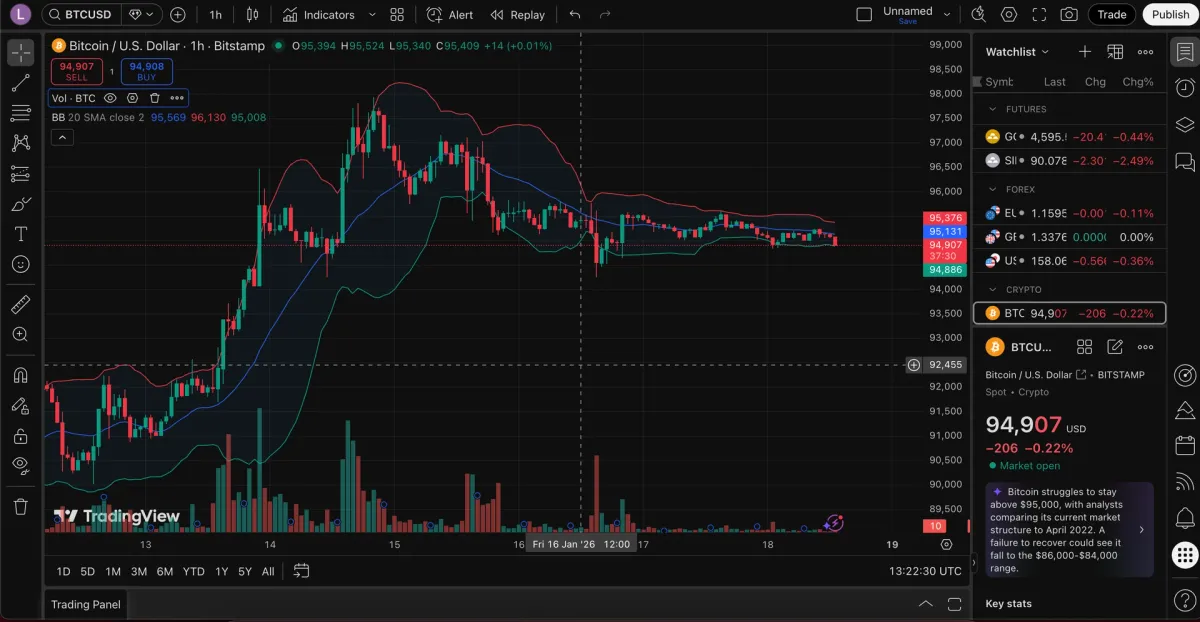This screenshot has width=1200, height=622.
Task: Collapse the bottom panel chevron
Action: click(926, 604)
